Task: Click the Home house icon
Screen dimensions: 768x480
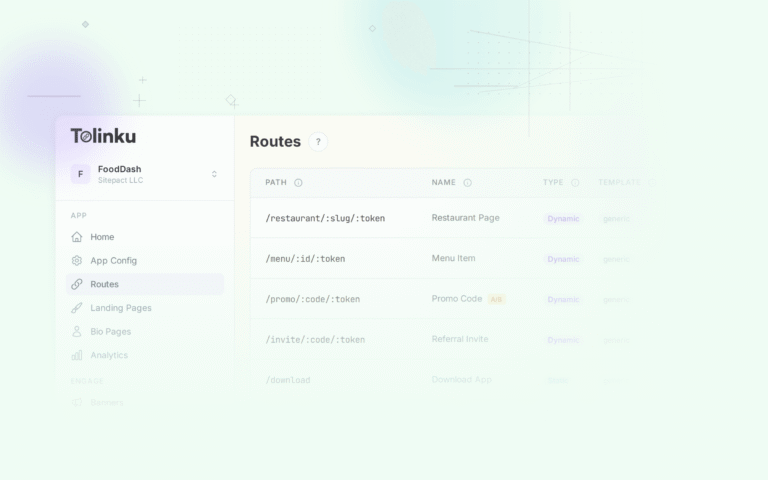Action: coord(77,237)
